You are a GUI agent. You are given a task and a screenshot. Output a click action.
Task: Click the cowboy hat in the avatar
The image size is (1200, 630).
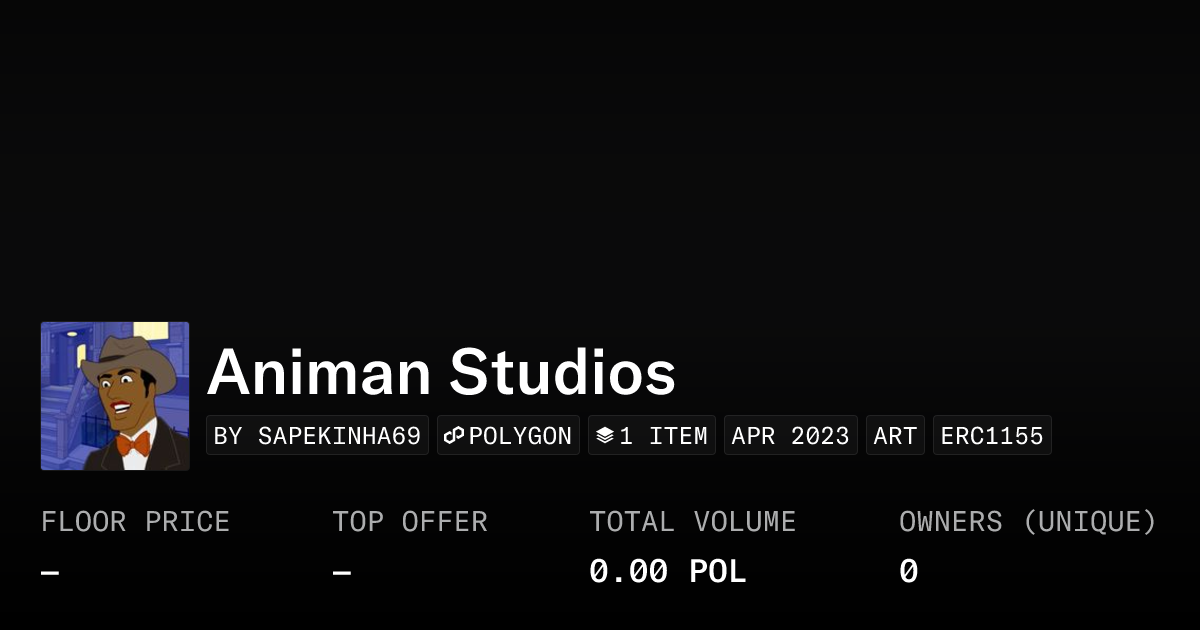tap(128, 355)
